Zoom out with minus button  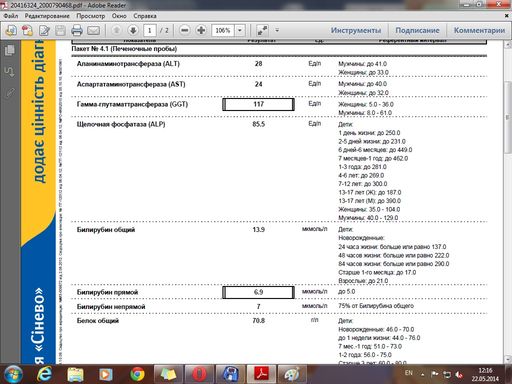184,30
